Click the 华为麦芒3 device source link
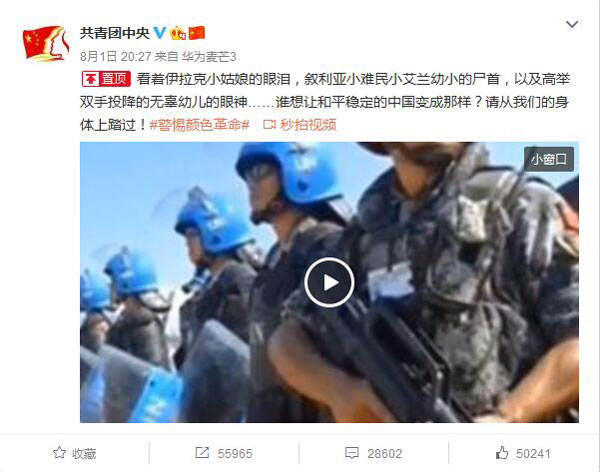 tap(209, 57)
